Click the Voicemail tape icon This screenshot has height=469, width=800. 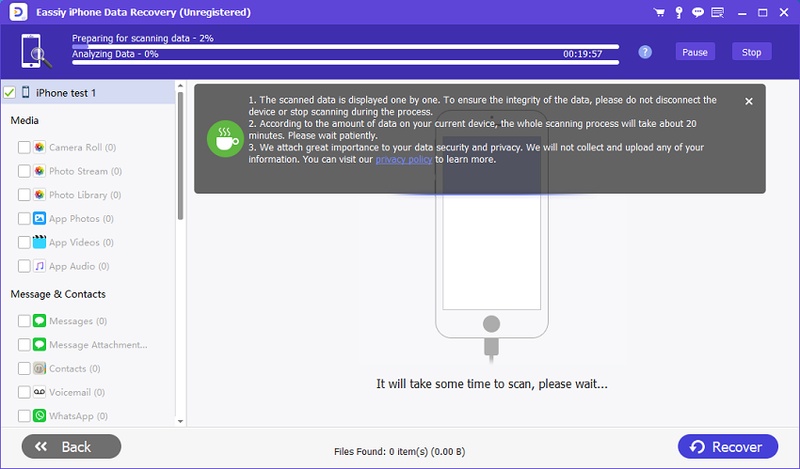coord(39,392)
